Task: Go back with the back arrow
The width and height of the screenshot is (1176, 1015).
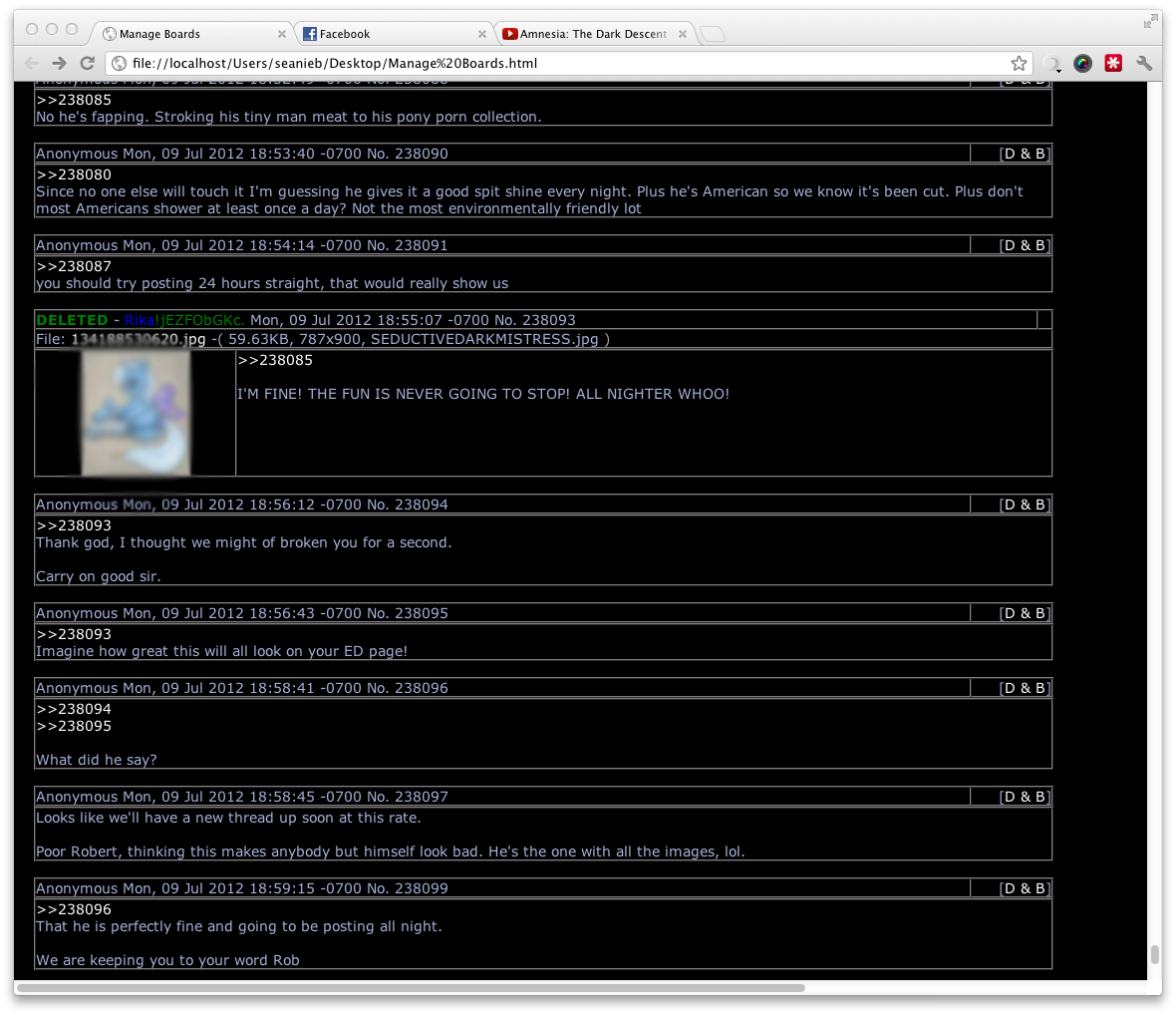Action: [31, 63]
